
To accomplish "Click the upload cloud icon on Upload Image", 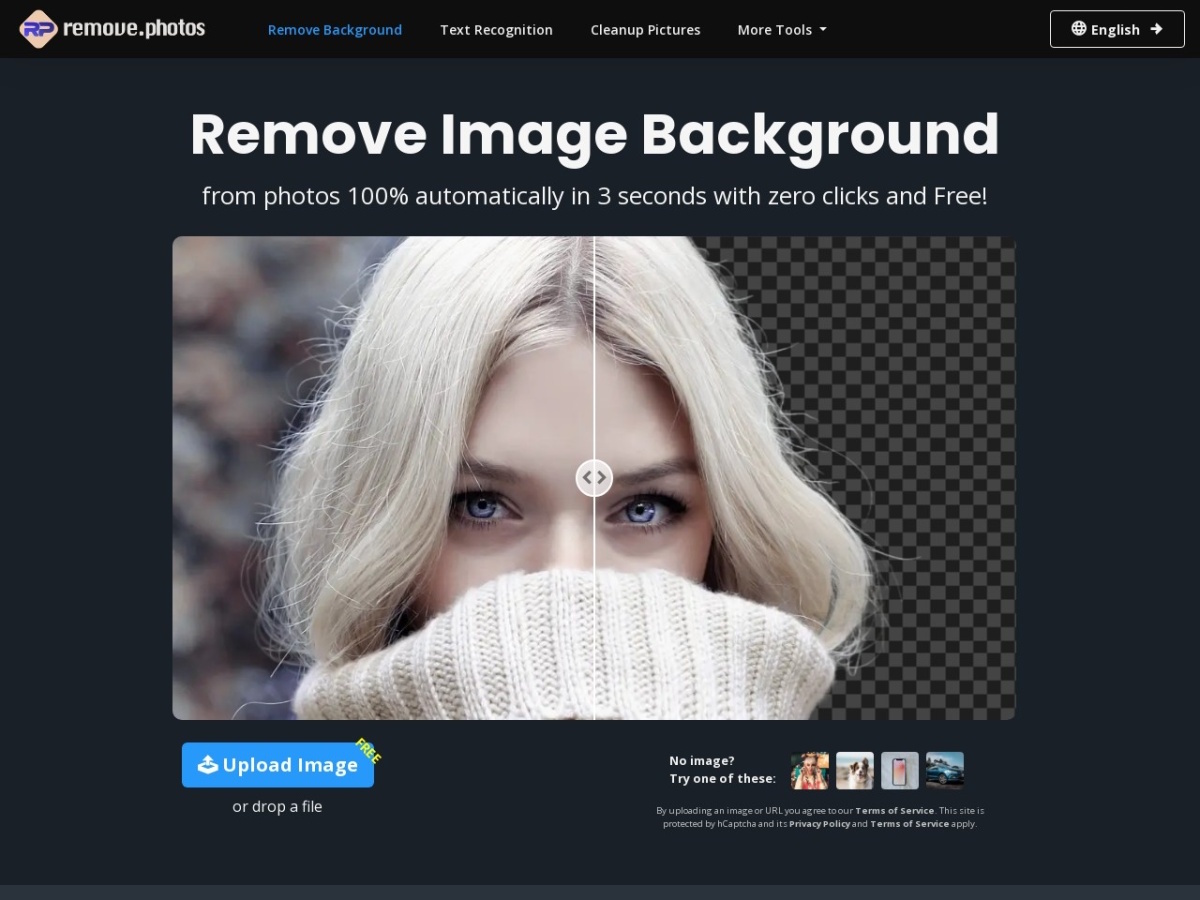I will 207,765.
